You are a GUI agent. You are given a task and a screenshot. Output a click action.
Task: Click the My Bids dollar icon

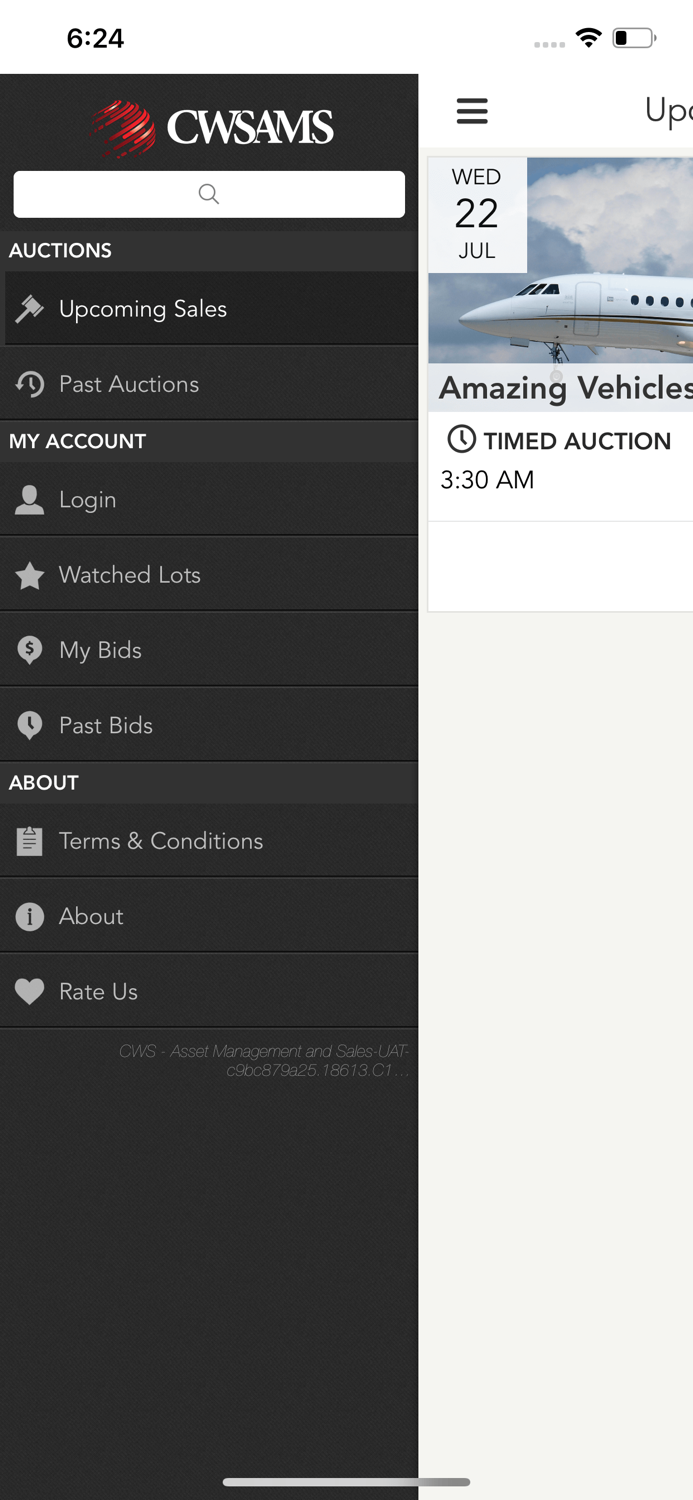tap(30, 650)
